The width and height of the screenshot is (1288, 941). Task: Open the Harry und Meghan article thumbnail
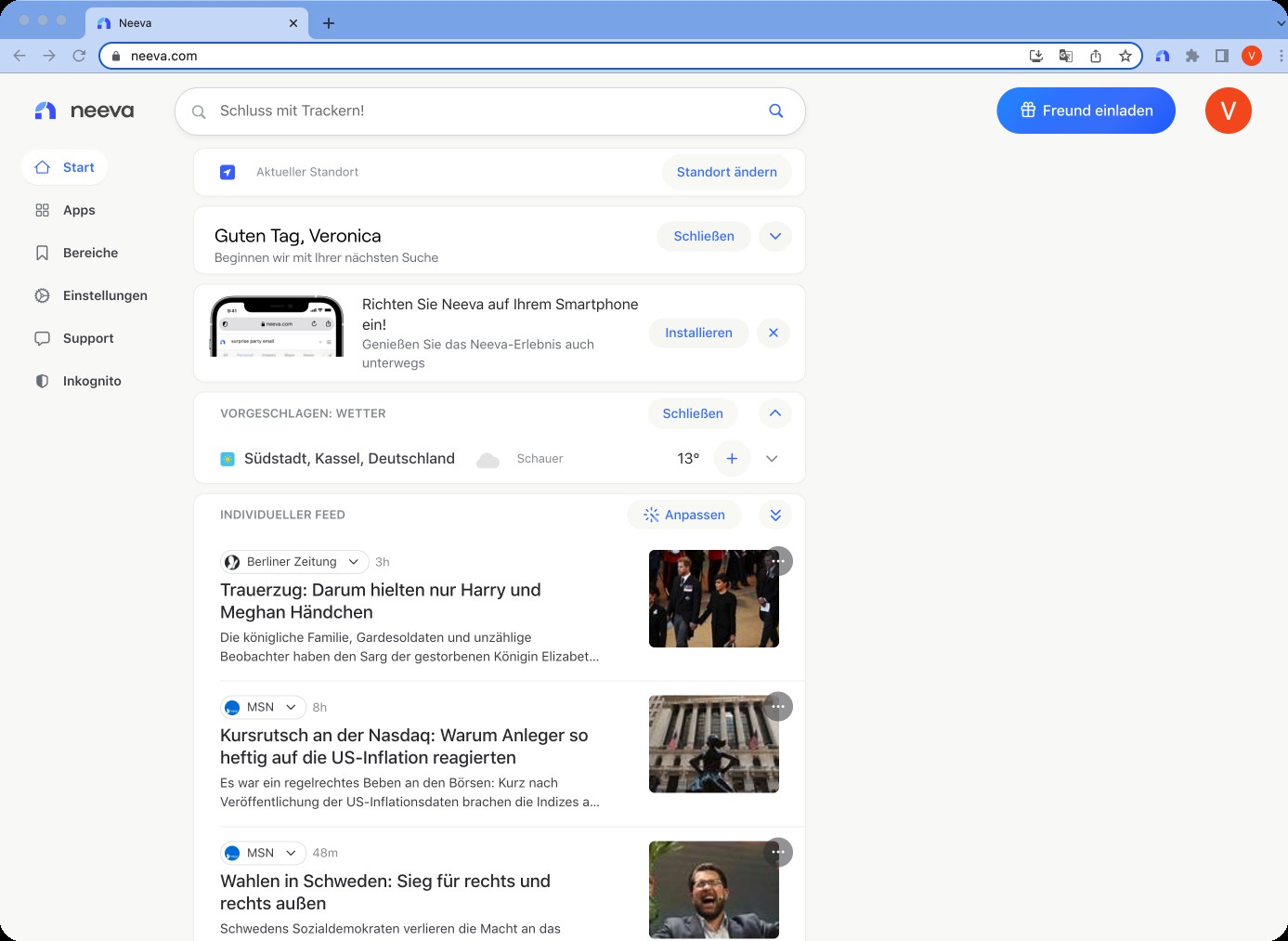click(x=714, y=598)
